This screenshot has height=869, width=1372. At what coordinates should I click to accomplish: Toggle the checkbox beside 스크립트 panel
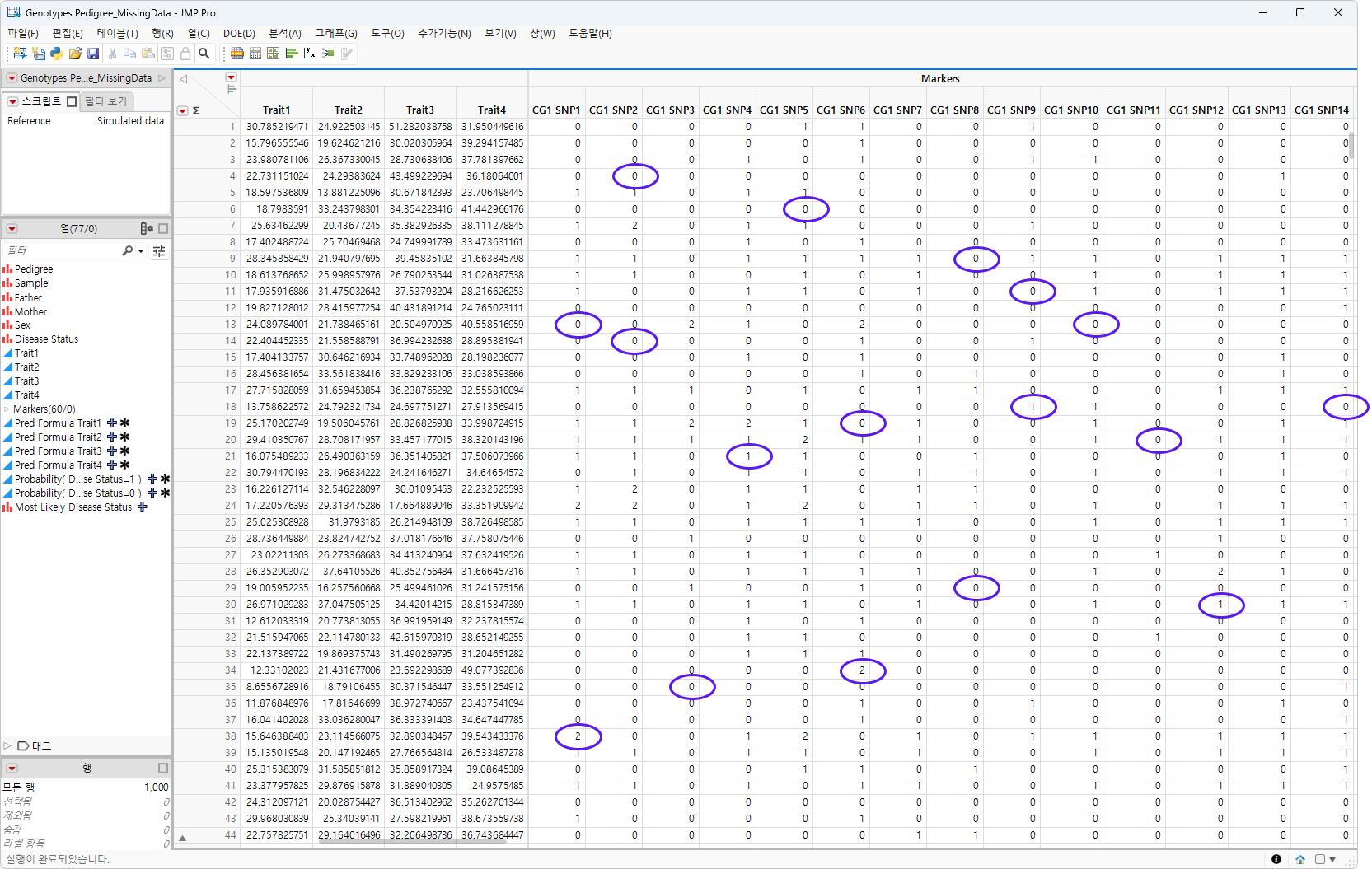point(72,101)
